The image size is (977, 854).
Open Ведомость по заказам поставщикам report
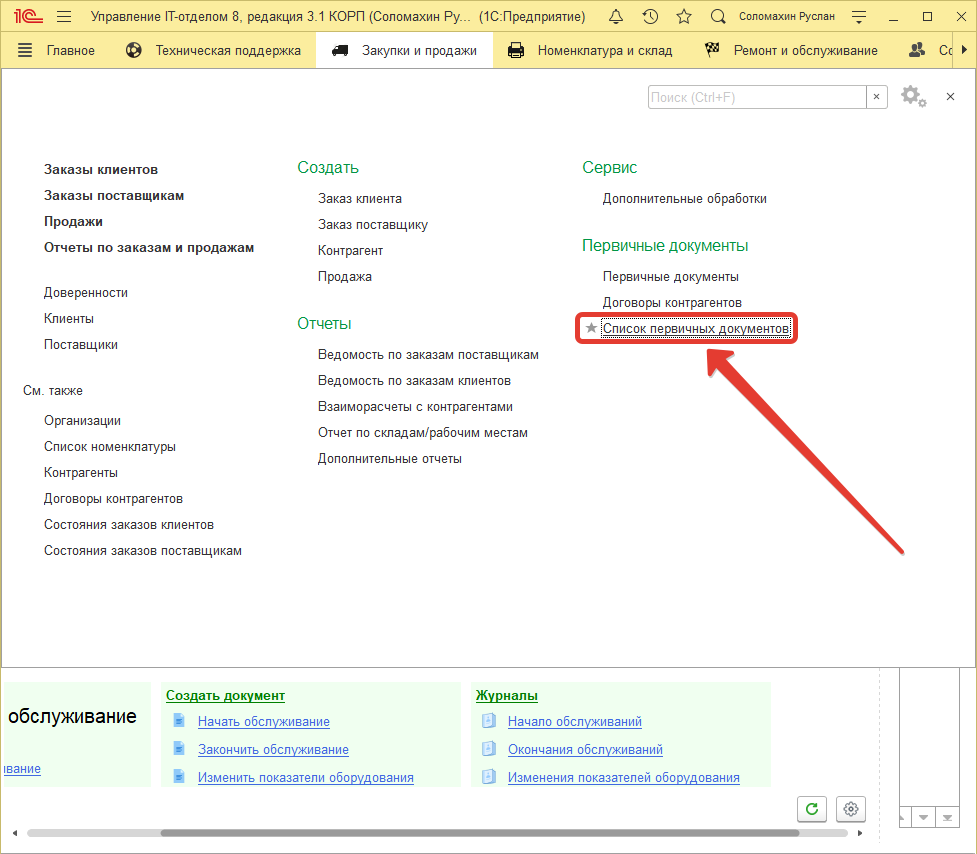click(x=427, y=354)
